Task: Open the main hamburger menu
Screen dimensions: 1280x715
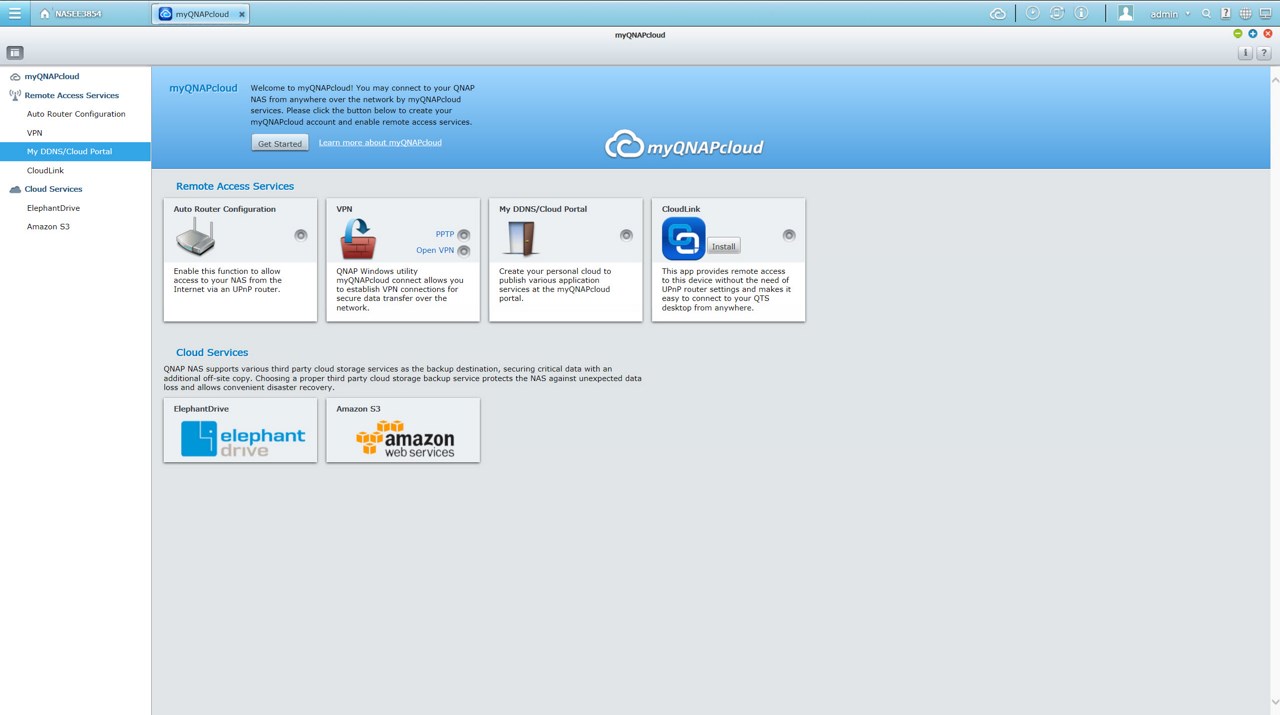Action: click(x=15, y=14)
